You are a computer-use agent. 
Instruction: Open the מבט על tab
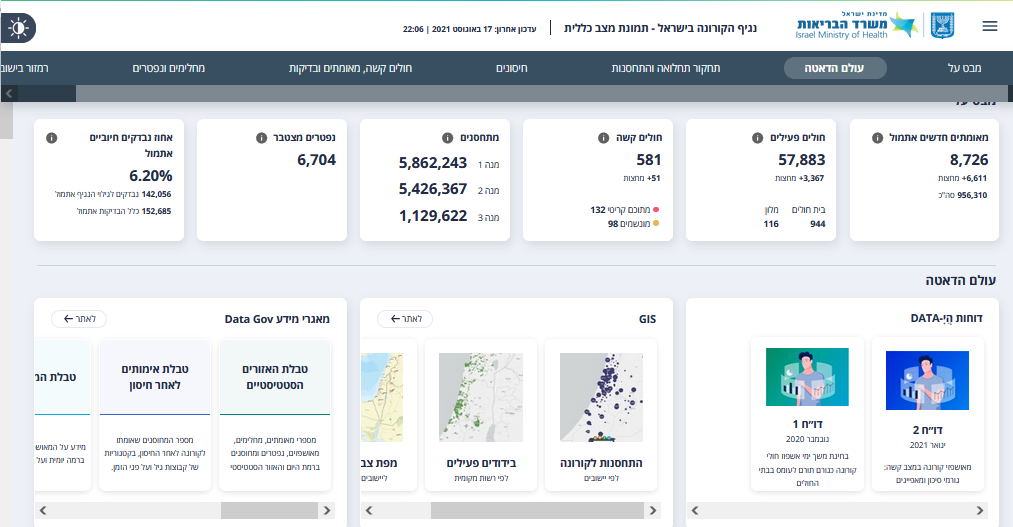click(x=964, y=68)
